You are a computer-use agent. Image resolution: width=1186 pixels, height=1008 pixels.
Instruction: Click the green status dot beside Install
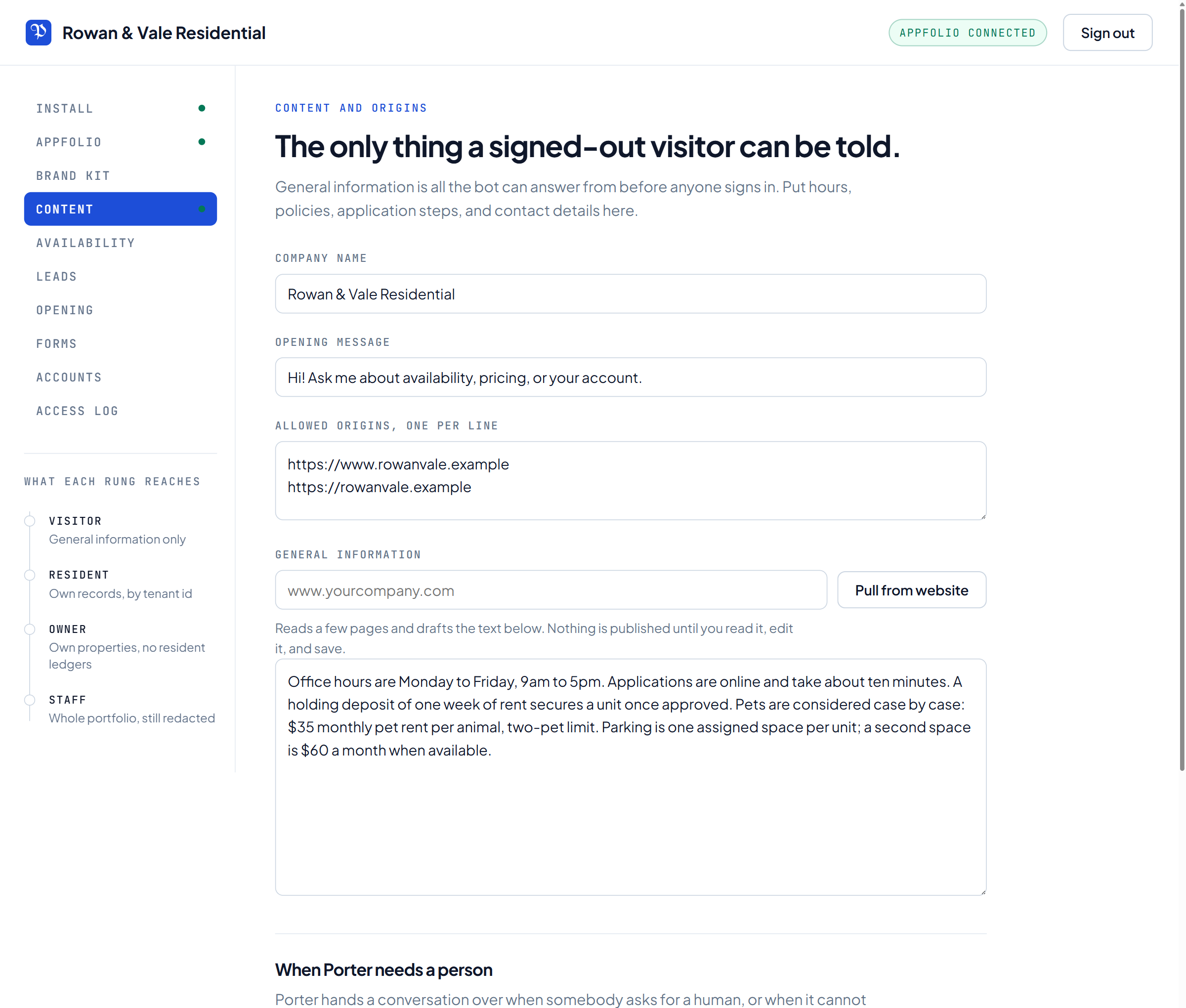(x=202, y=108)
